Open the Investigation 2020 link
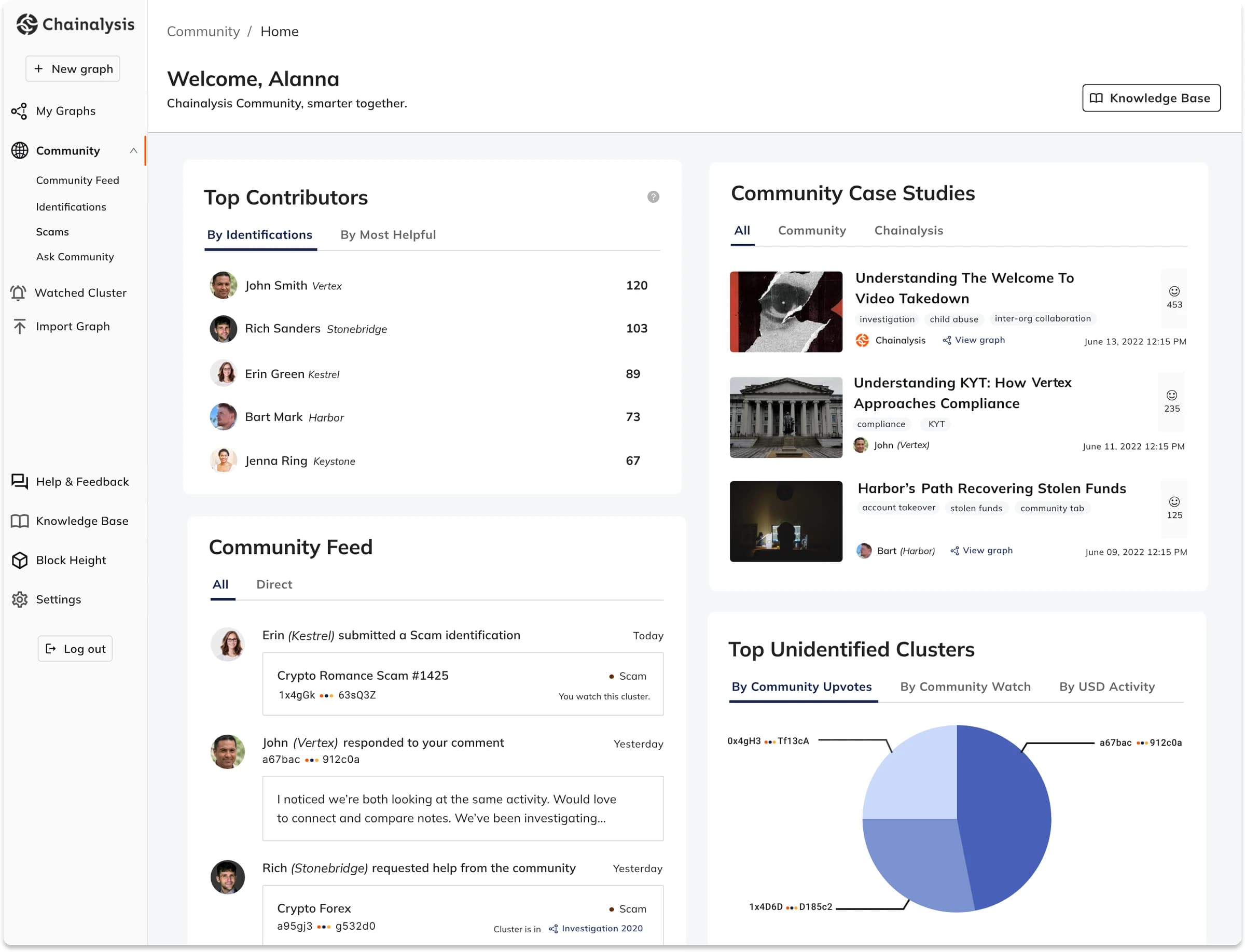Image resolution: width=1245 pixels, height=952 pixels. pos(596,929)
